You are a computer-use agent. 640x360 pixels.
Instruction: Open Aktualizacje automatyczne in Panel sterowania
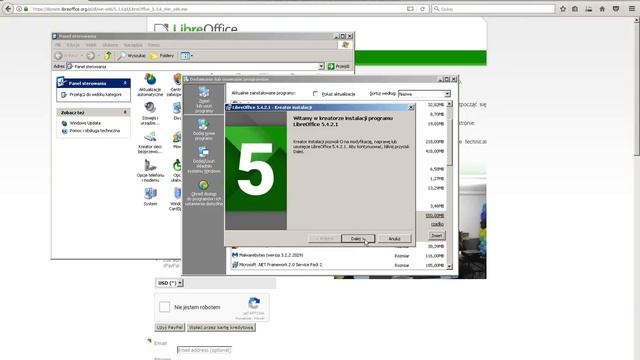coord(150,85)
